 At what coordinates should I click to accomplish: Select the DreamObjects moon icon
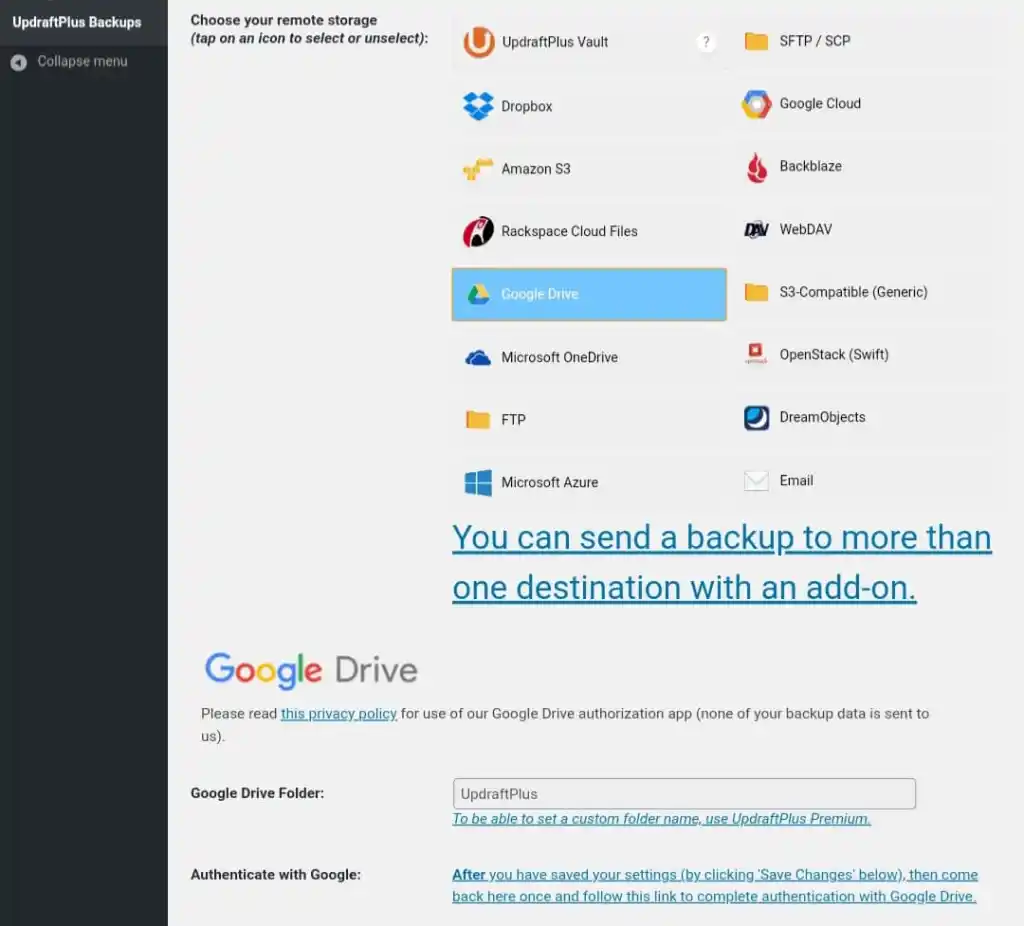point(756,417)
